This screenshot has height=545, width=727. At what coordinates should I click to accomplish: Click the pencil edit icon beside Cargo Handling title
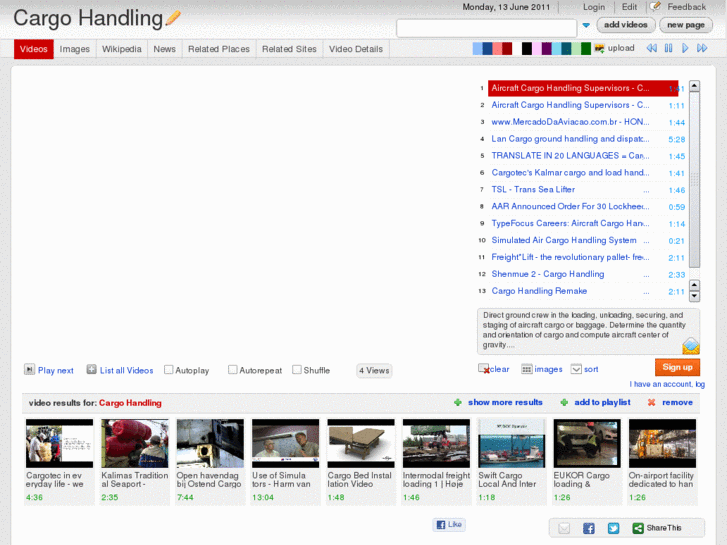pos(173,18)
